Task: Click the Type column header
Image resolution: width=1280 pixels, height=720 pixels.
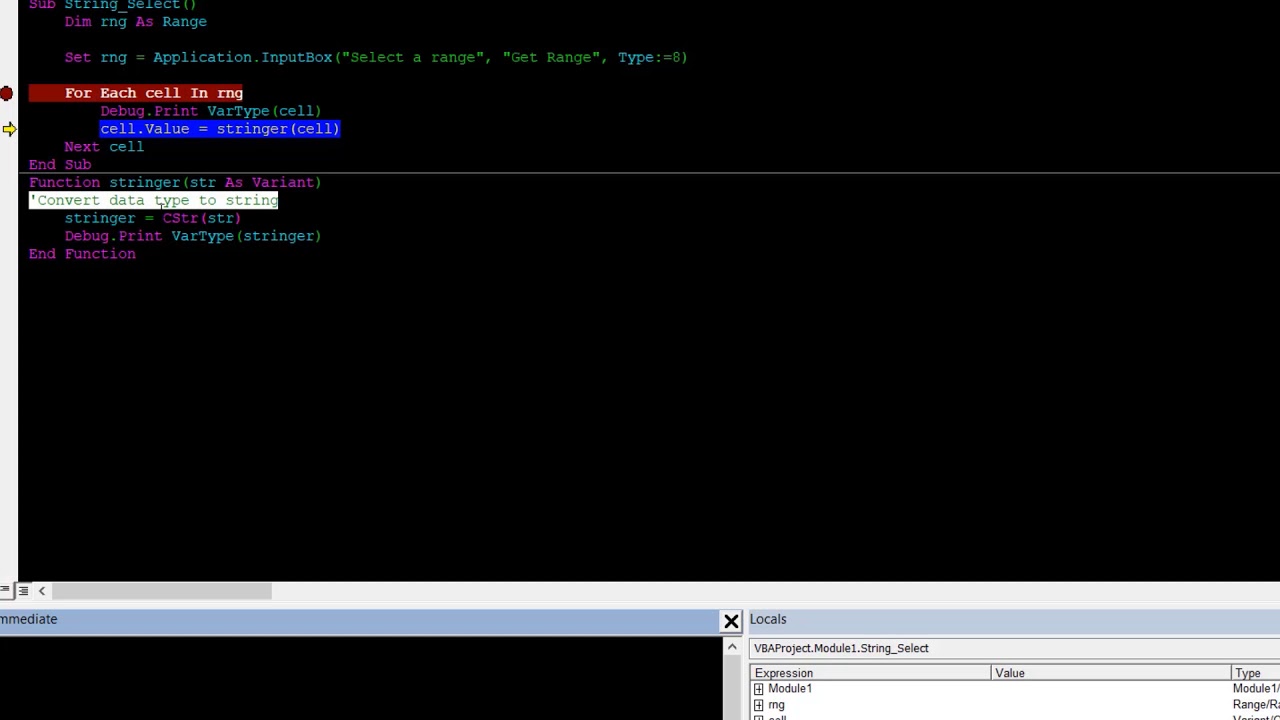Action: tap(1256, 673)
